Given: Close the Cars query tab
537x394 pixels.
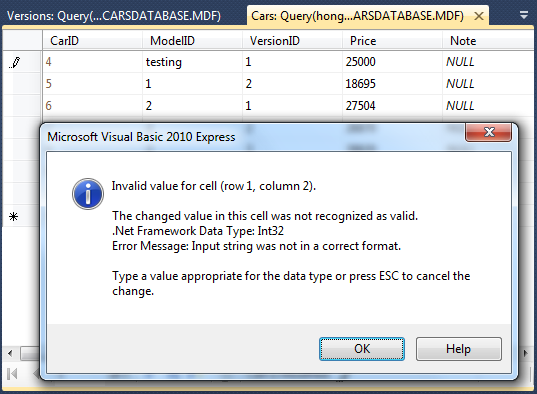Looking at the screenshot, I should 479,16.
